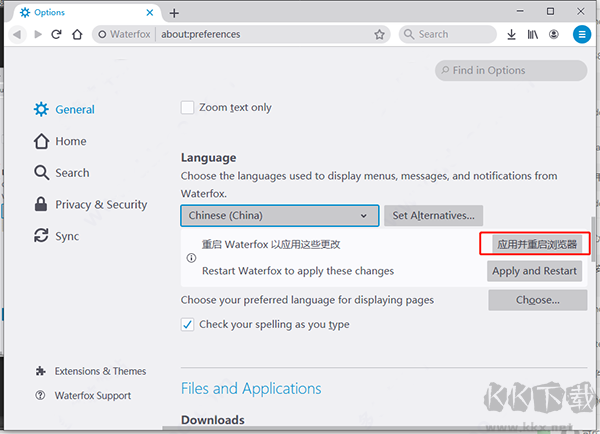The width and height of the screenshot is (600, 434).
Task: Open the blue hamburger menu button
Action: [582, 34]
